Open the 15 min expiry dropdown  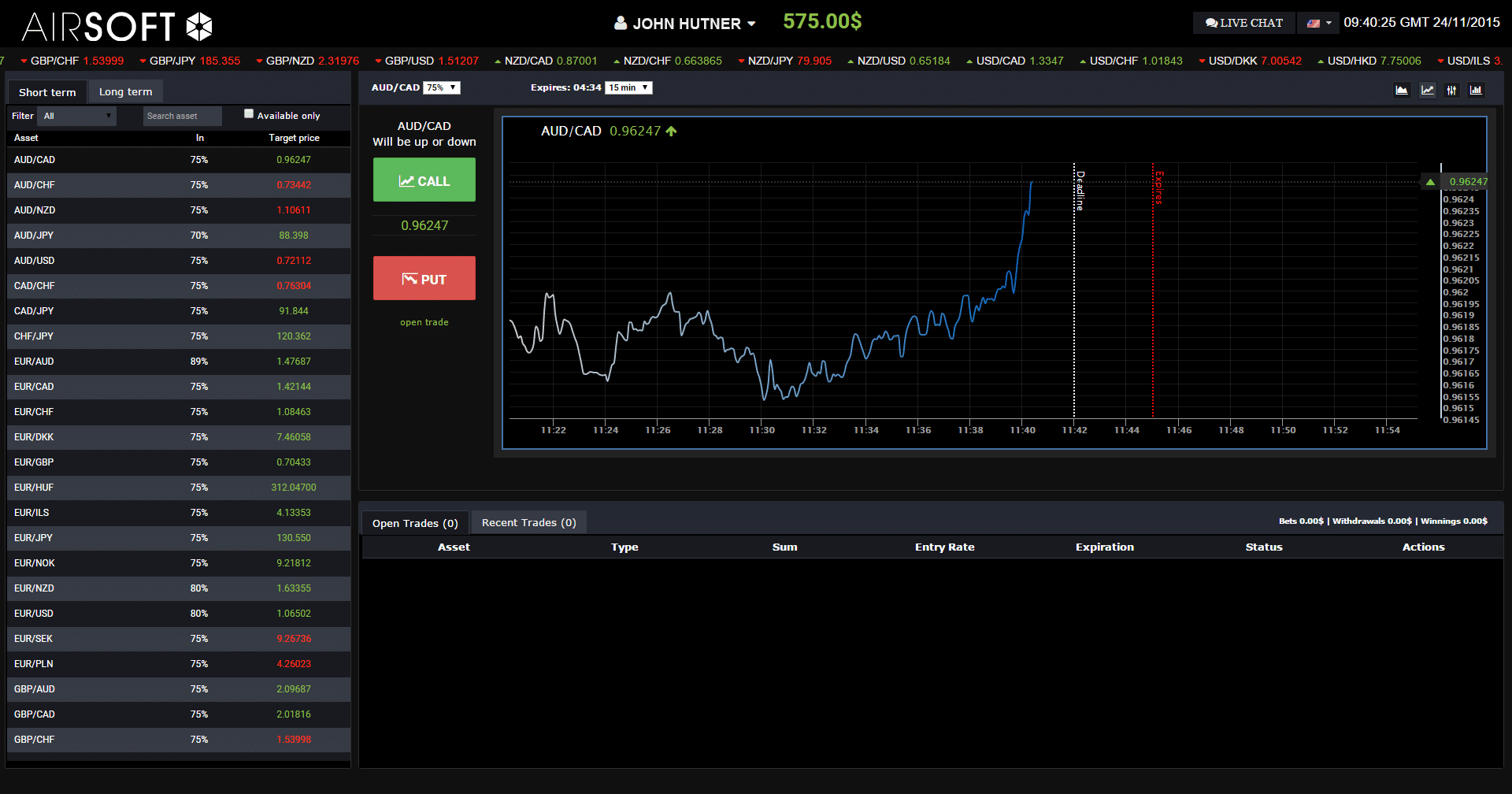[628, 87]
